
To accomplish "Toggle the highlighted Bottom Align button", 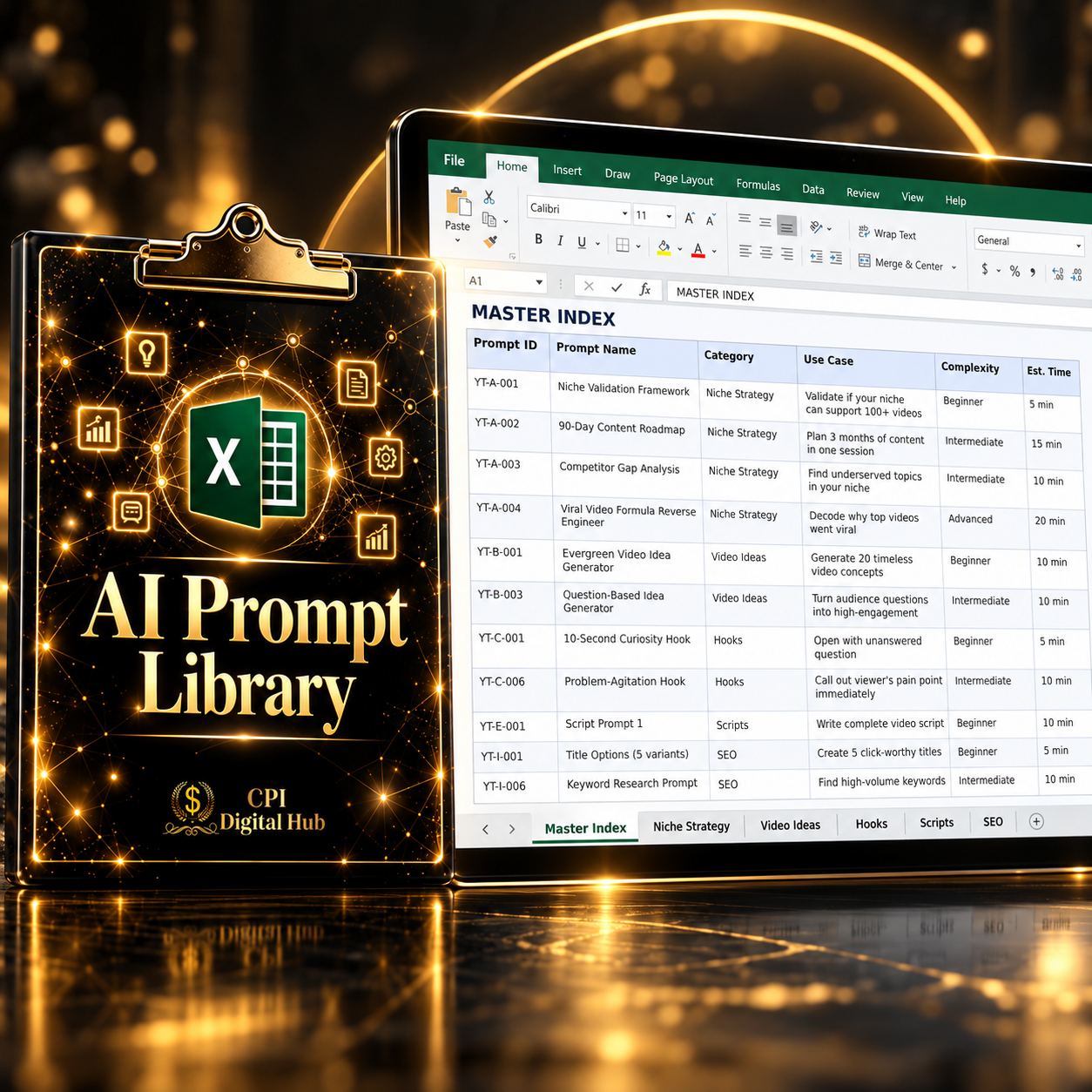I will tap(786, 226).
